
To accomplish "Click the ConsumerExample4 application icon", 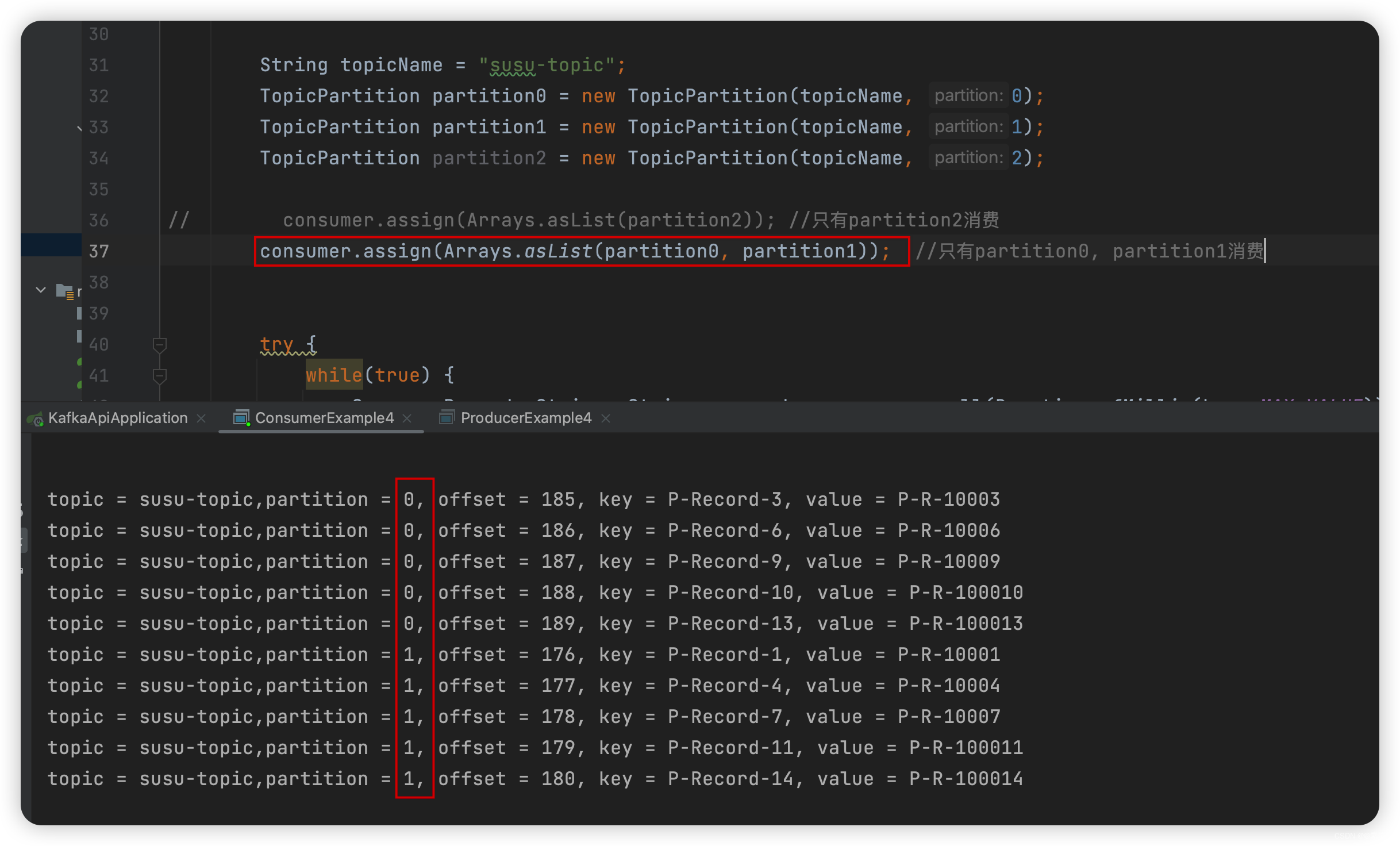I will 241,418.
